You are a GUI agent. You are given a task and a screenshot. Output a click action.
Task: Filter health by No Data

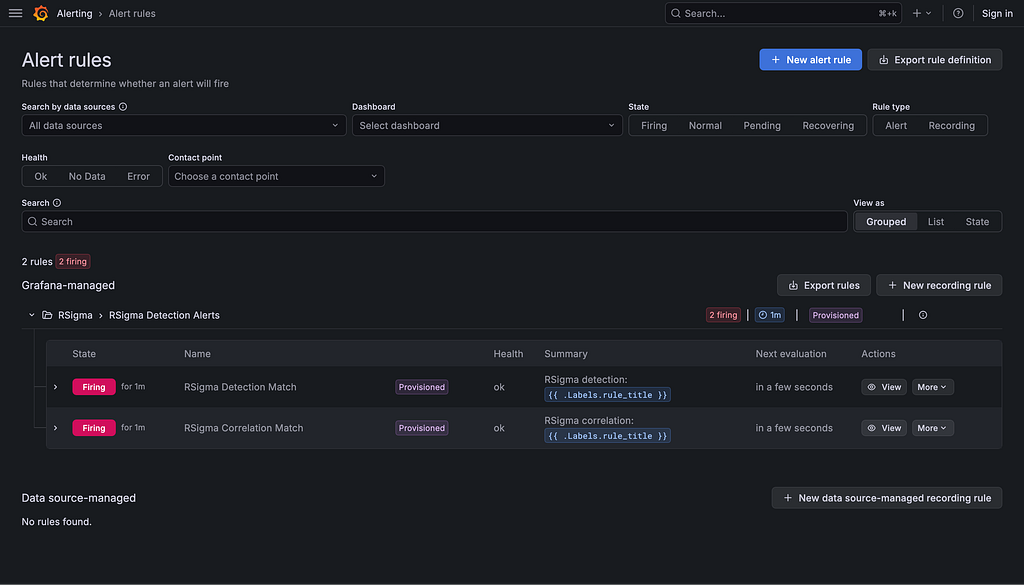(87, 176)
